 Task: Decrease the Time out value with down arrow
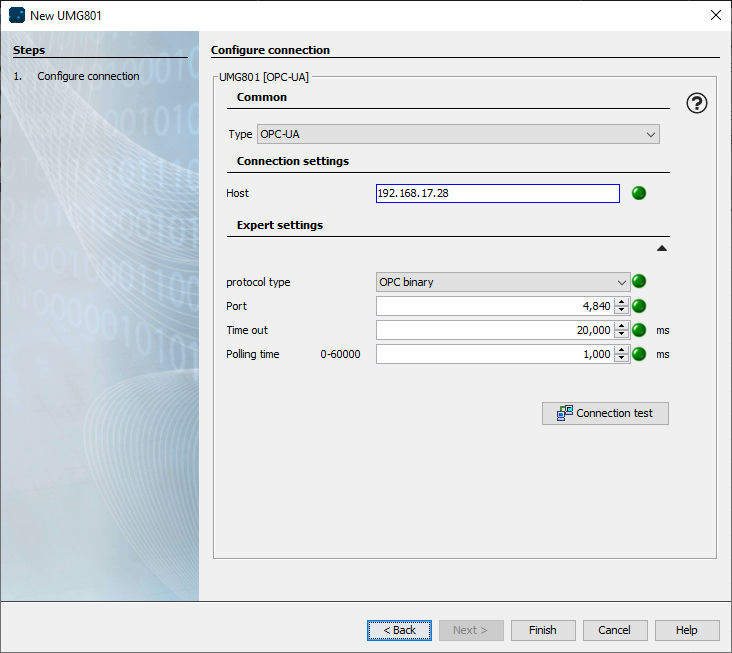click(x=621, y=334)
